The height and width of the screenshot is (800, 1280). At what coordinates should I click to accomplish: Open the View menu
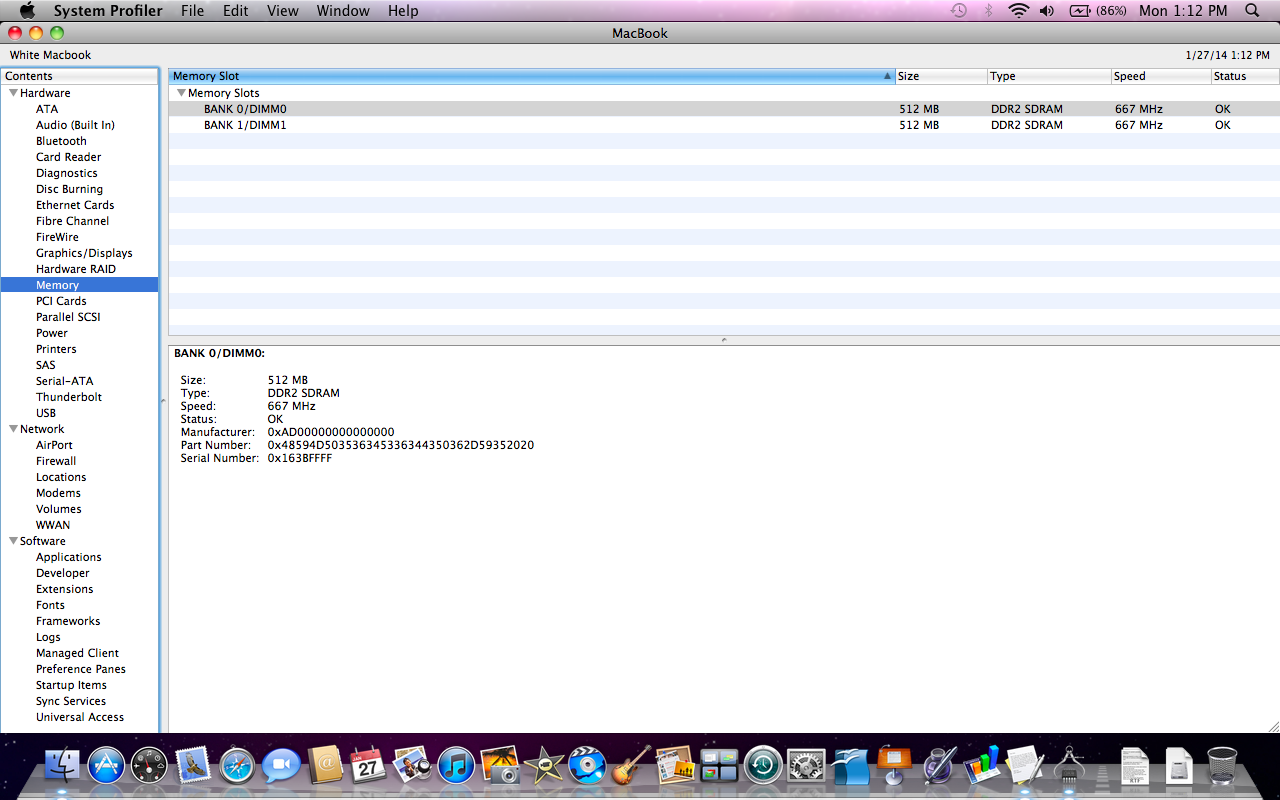pos(283,11)
